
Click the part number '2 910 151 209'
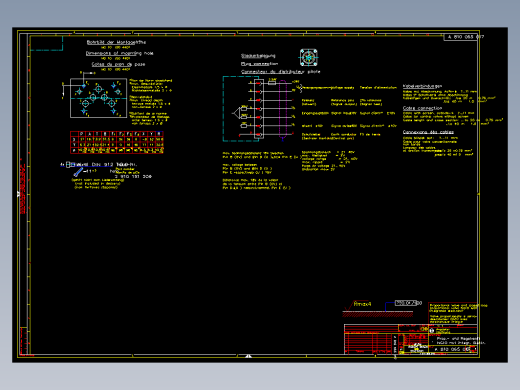[133, 176]
